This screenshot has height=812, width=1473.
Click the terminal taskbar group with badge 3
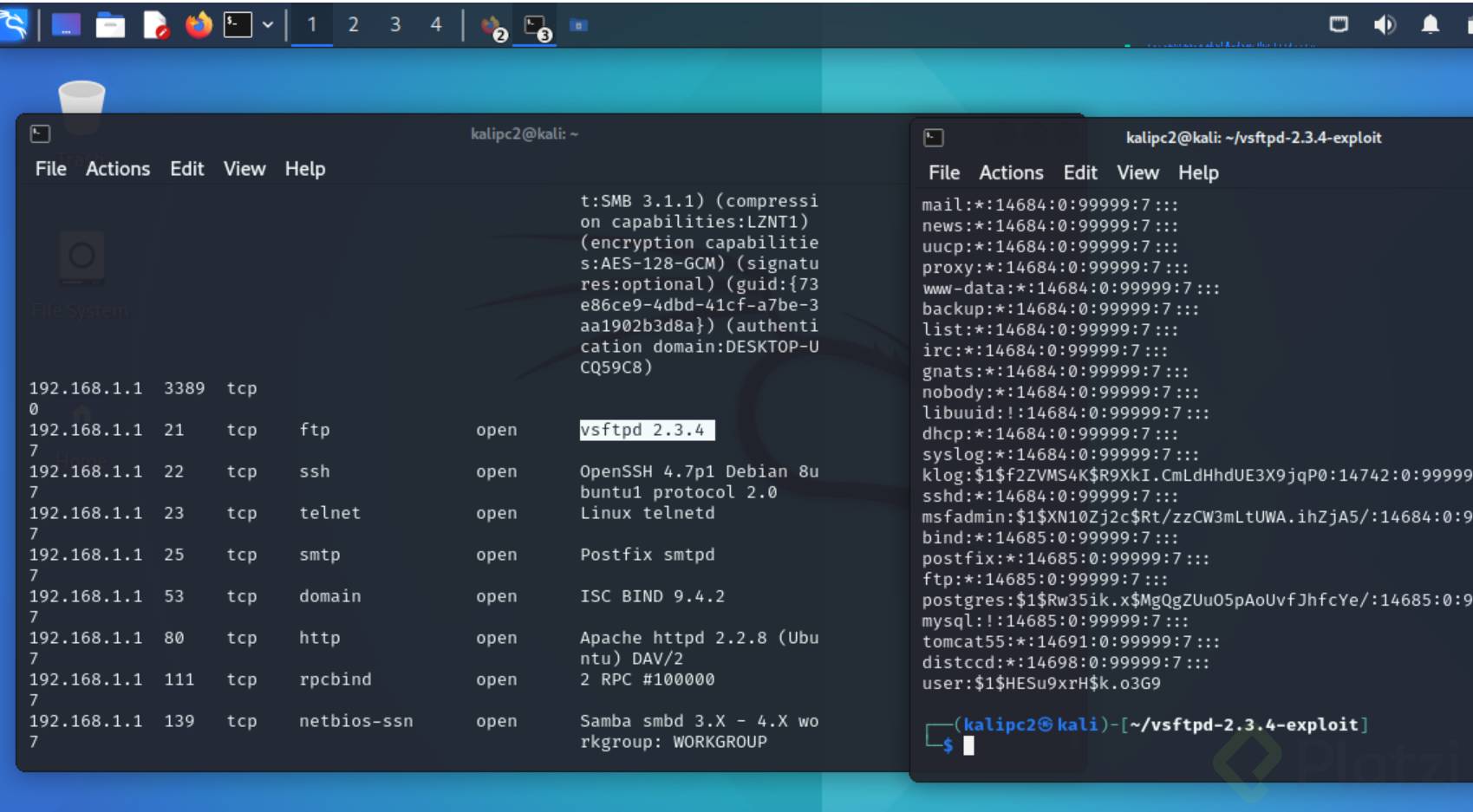537,27
